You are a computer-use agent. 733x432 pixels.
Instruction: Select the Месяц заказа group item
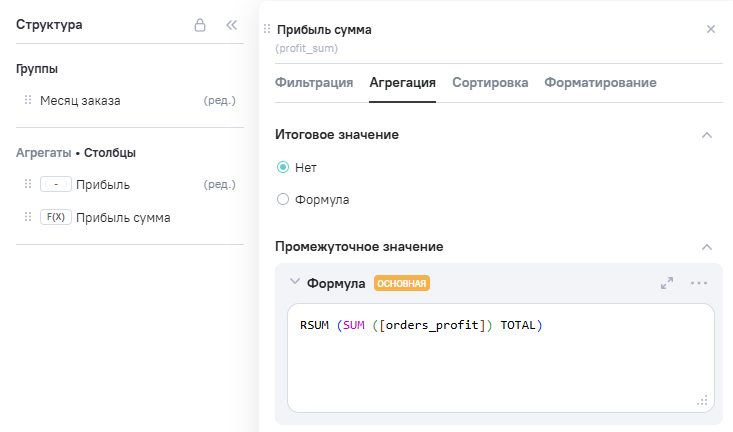tap(80, 101)
